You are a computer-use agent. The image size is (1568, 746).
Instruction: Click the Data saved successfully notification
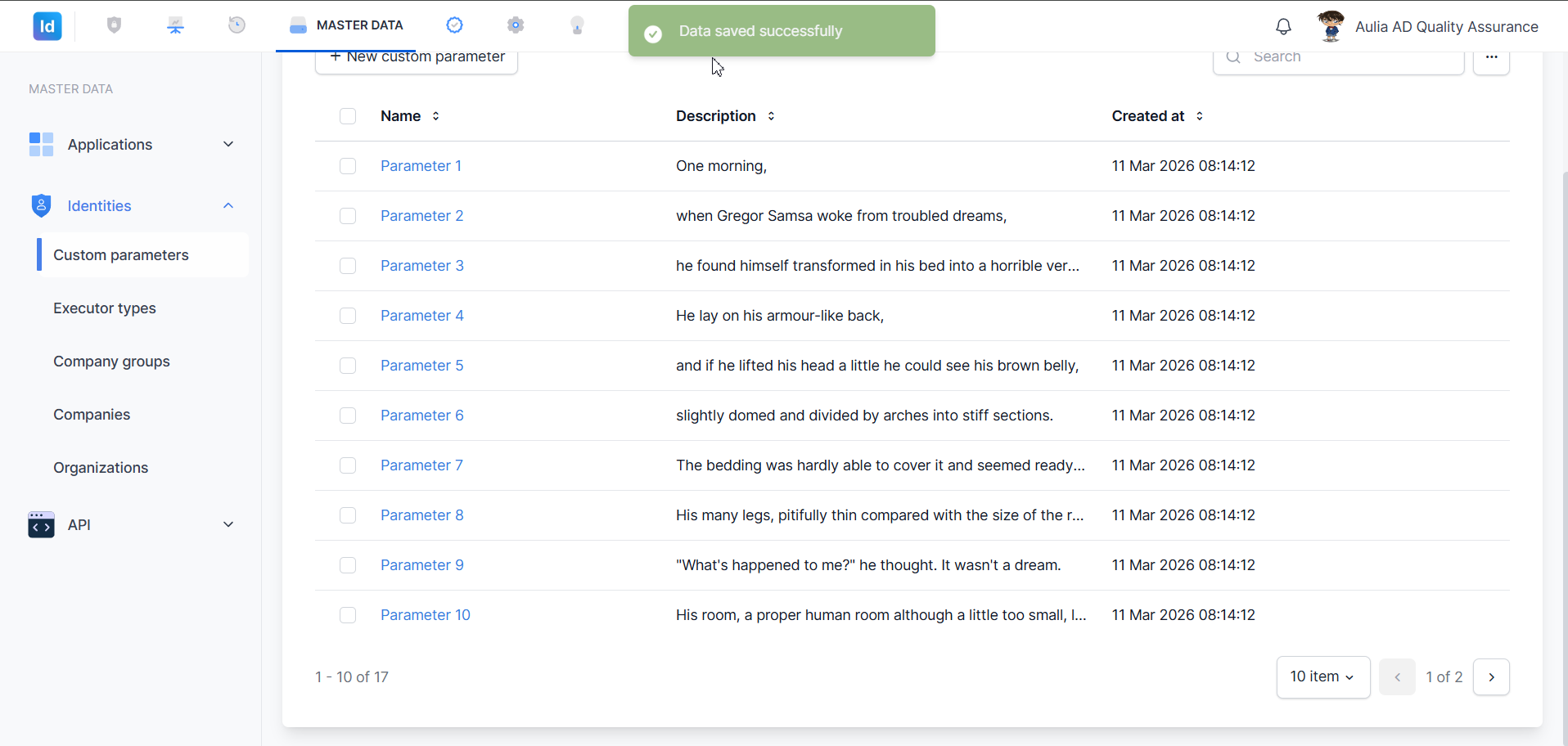(x=782, y=31)
